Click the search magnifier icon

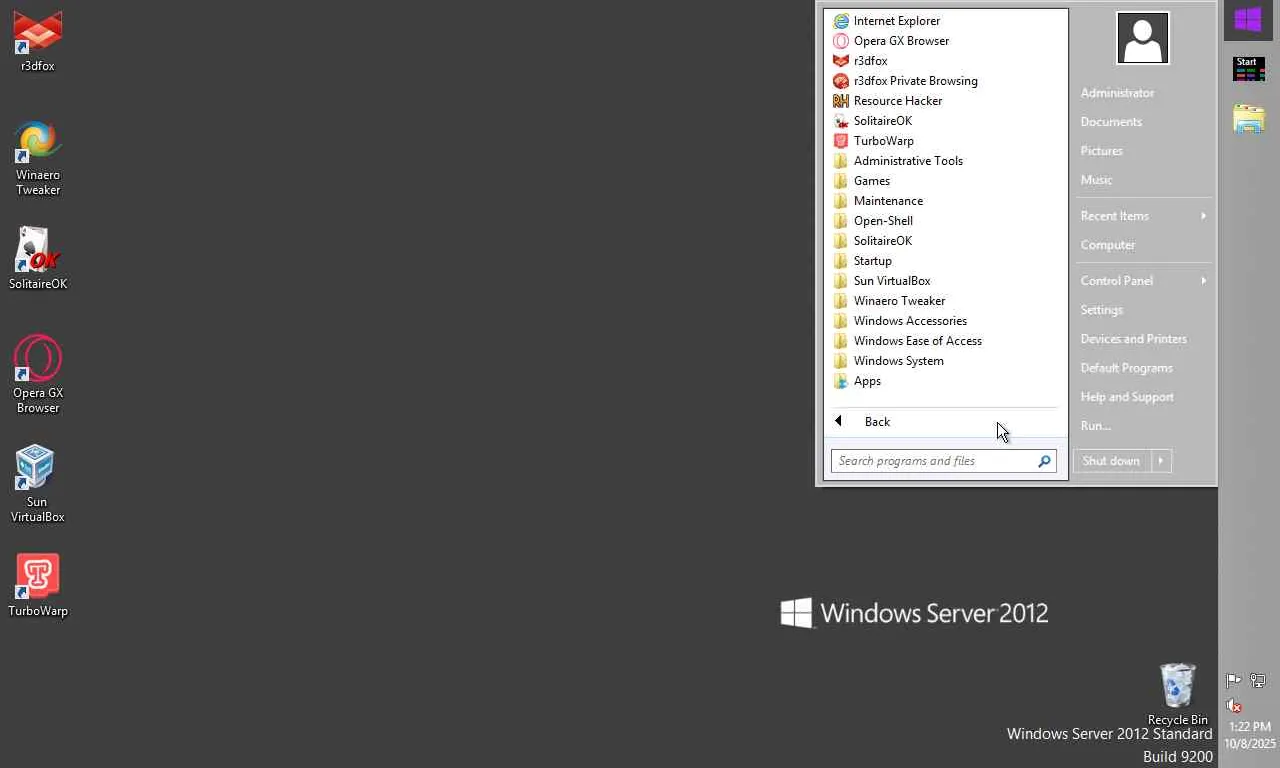[1044, 461]
